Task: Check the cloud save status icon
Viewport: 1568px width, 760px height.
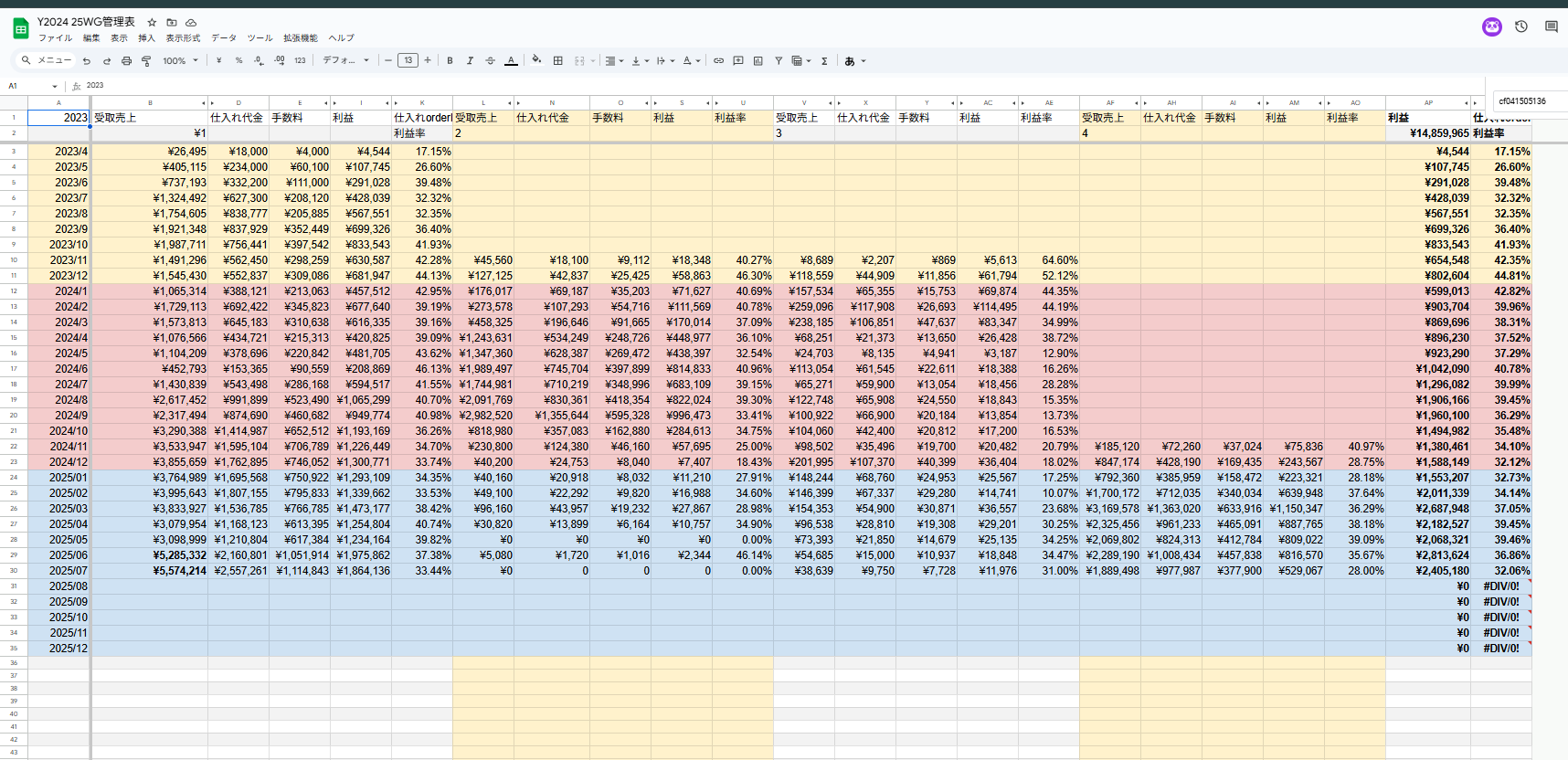Action: pyautogui.click(x=191, y=22)
